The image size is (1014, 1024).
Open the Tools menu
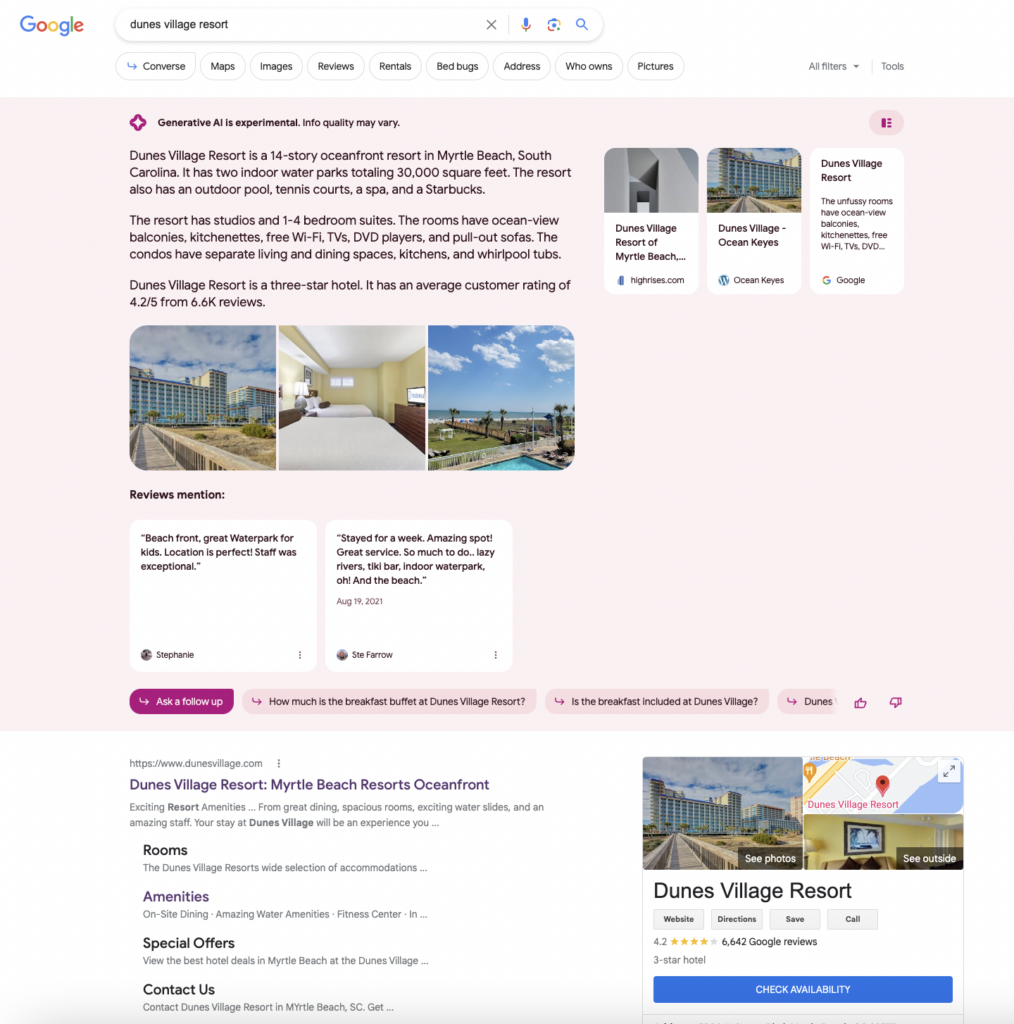892,67
